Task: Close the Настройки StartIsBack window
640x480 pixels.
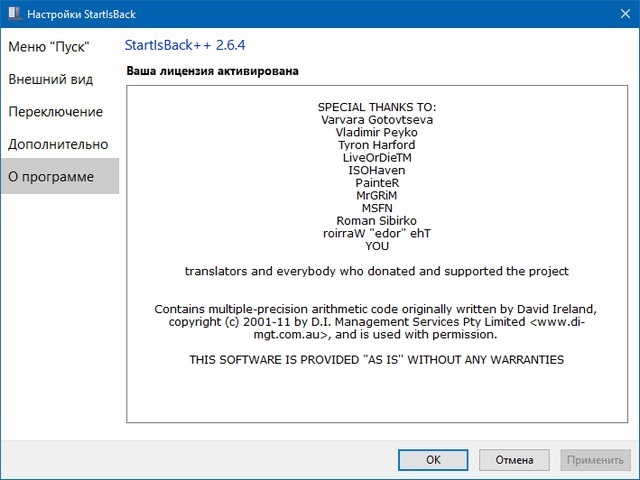Action: tap(625, 14)
